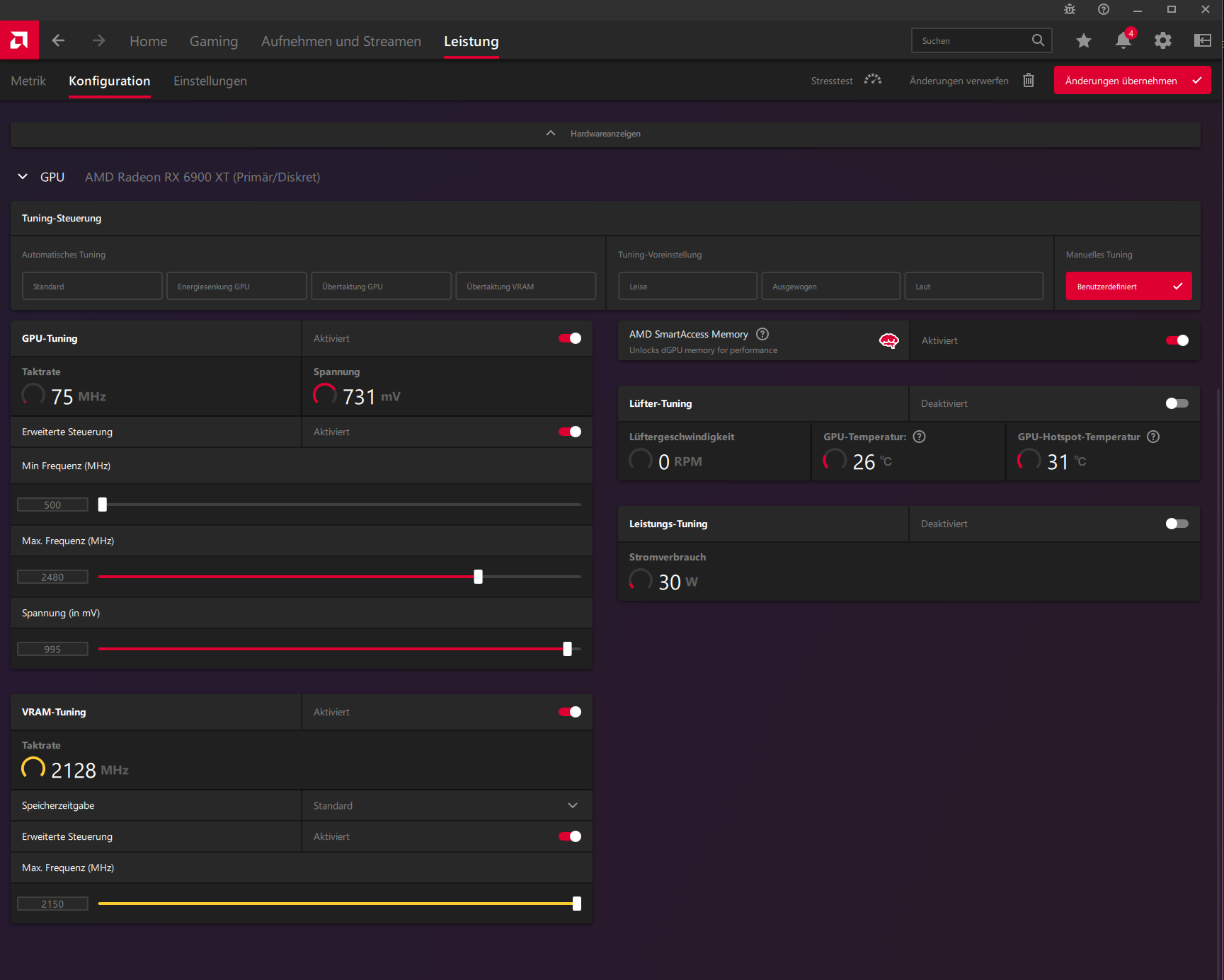The height and width of the screenshot is (980, 1224).
Task: Select Standard automatic tuning
Action: click(x=92, y=286)
